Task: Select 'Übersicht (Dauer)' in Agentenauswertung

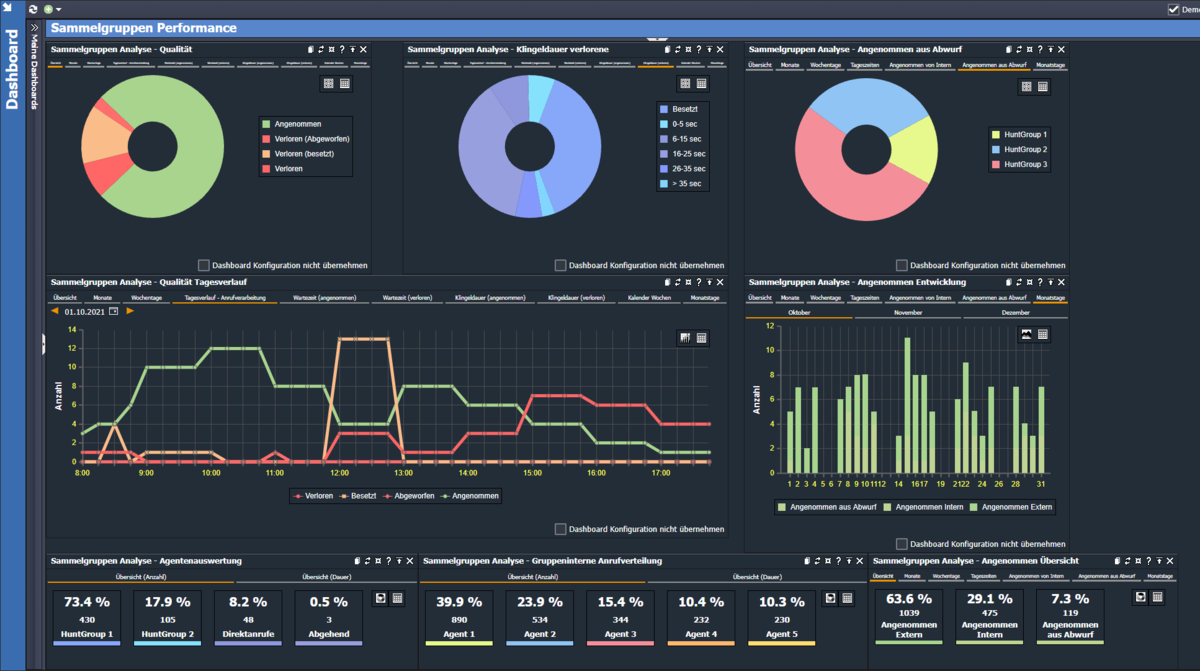Action: point(325,577)
